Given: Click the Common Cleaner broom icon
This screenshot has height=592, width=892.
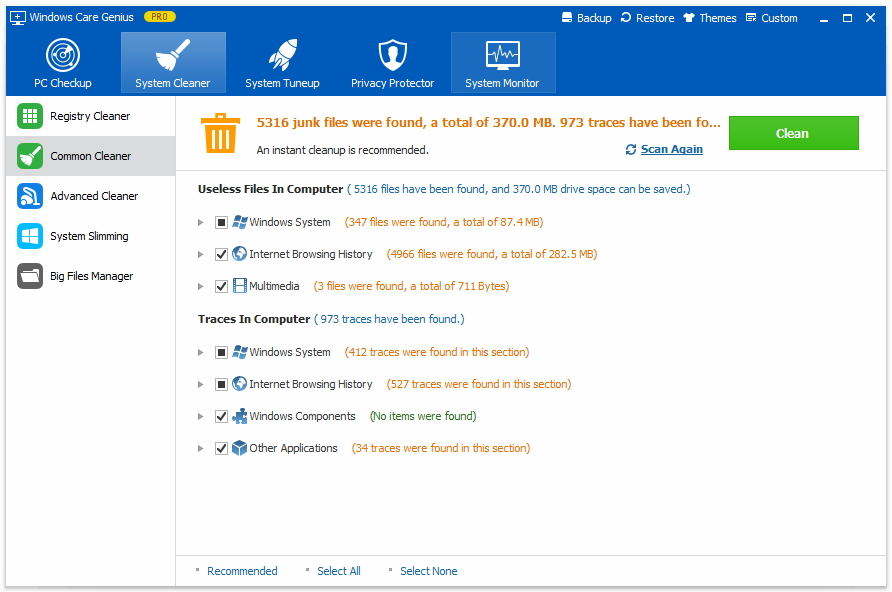Looking at the screenshot, I should [30, 156].
